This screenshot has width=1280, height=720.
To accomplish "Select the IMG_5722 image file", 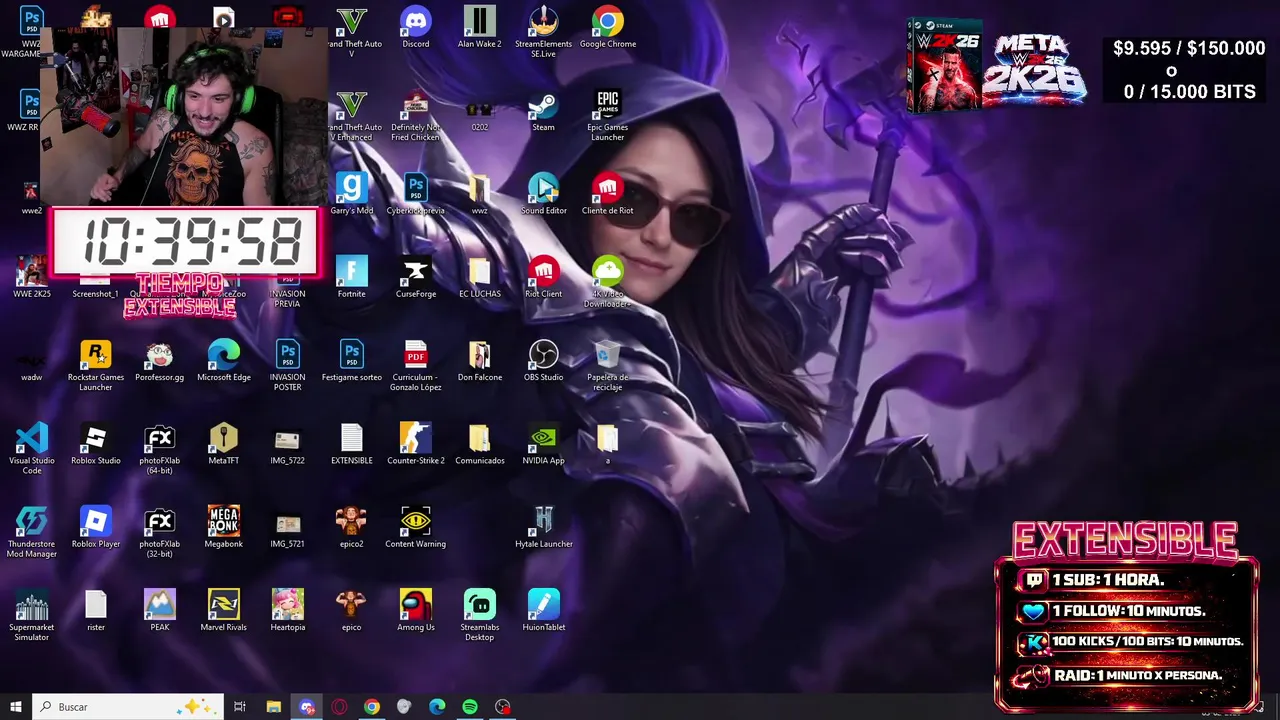I will [287, 445].
